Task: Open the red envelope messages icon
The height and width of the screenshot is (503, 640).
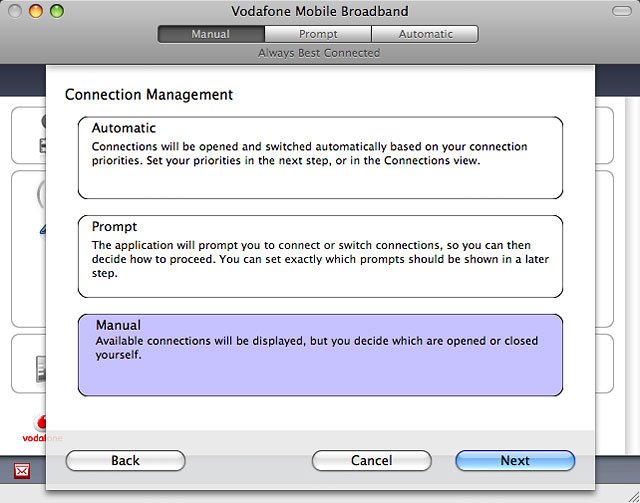Action: pos(22,470)
